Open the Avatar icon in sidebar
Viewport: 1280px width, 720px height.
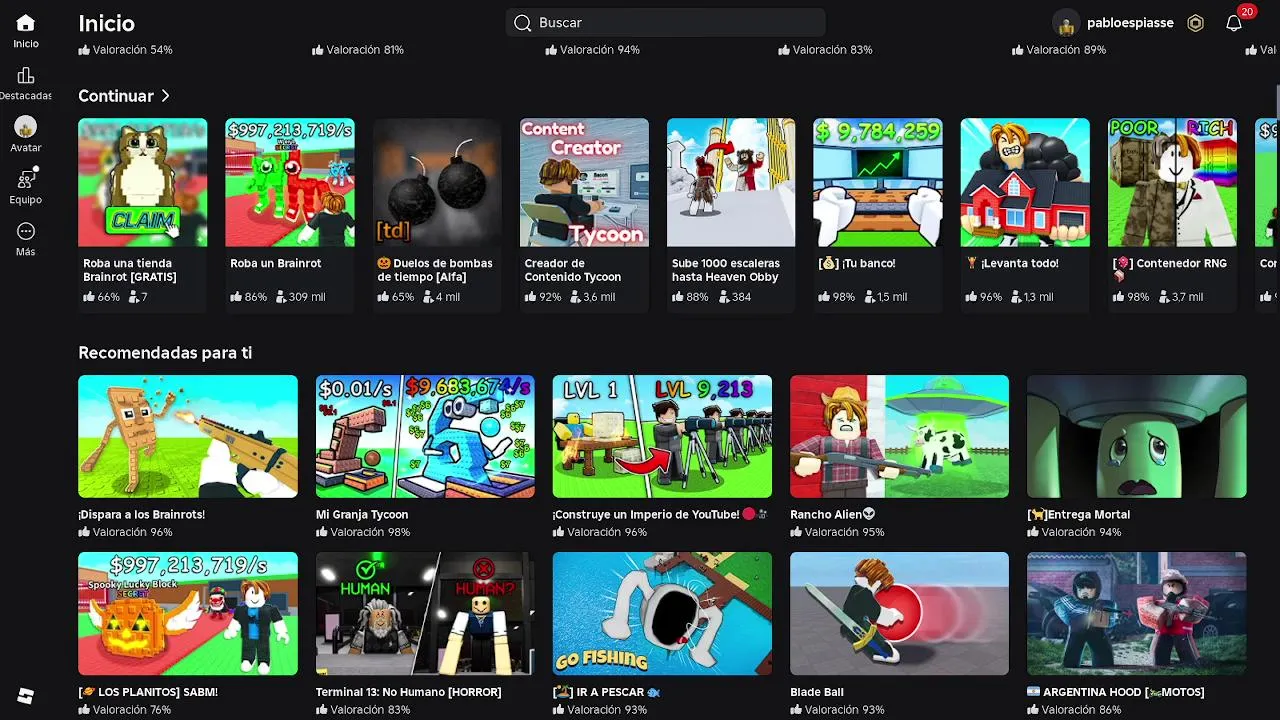[x=26, y=127]
